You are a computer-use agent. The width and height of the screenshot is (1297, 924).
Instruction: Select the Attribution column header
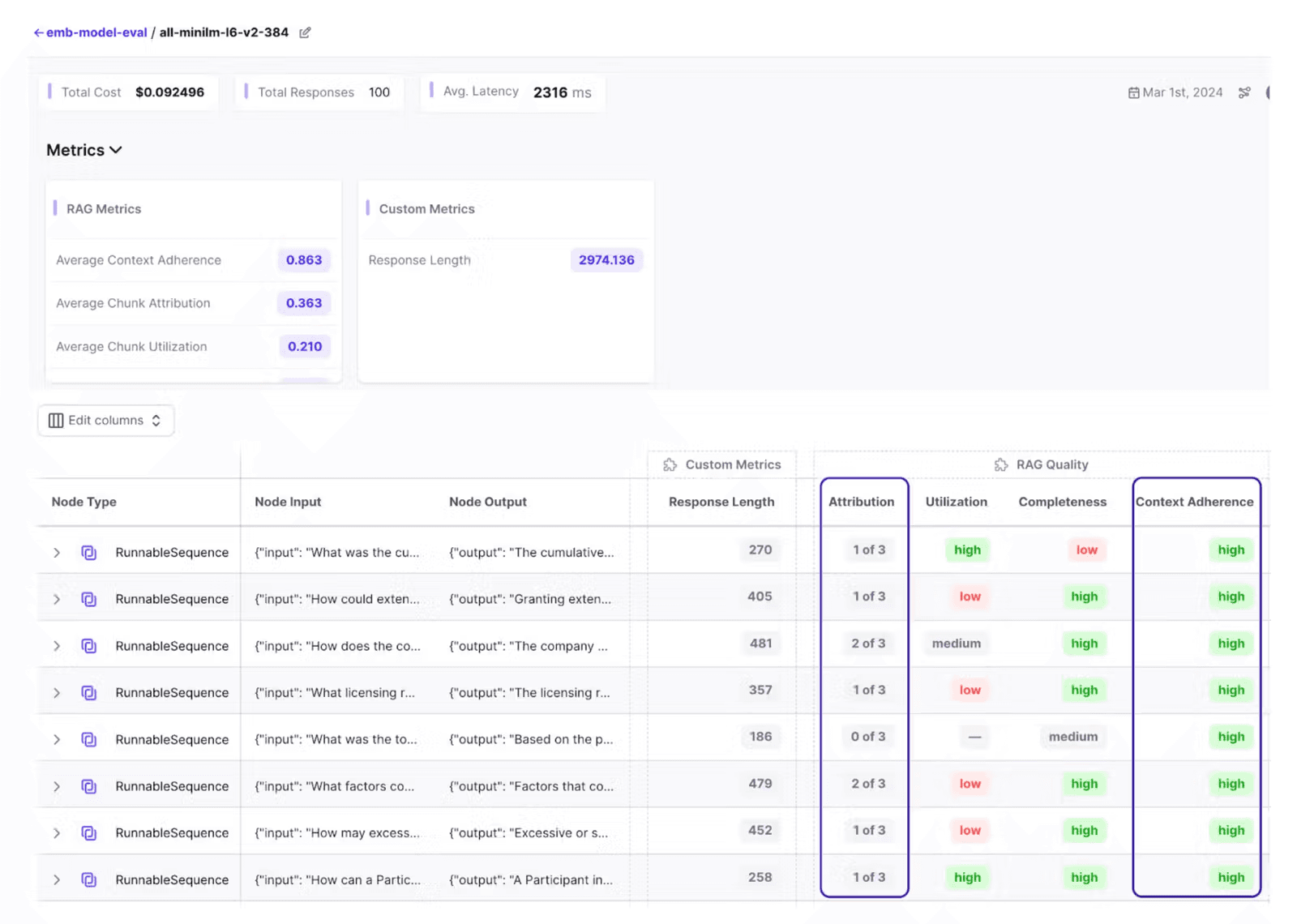[x=861, y=502]
